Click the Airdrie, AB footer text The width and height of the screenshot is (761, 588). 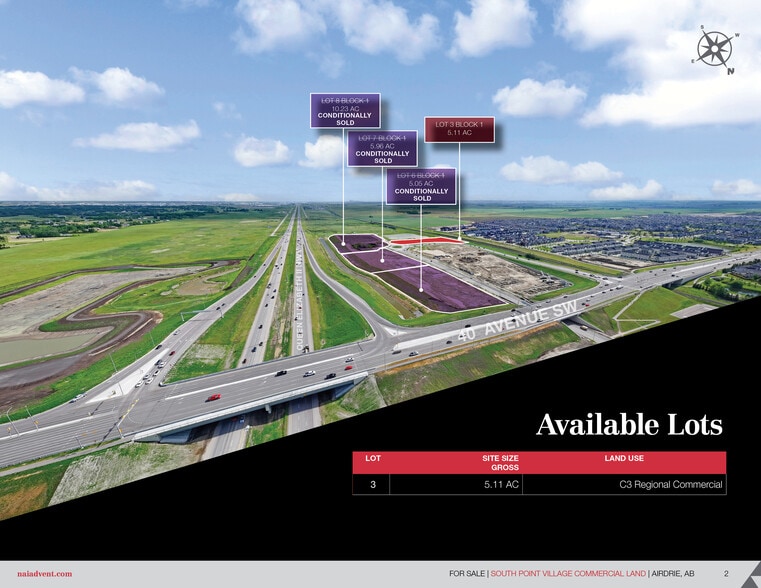(674, 574)
